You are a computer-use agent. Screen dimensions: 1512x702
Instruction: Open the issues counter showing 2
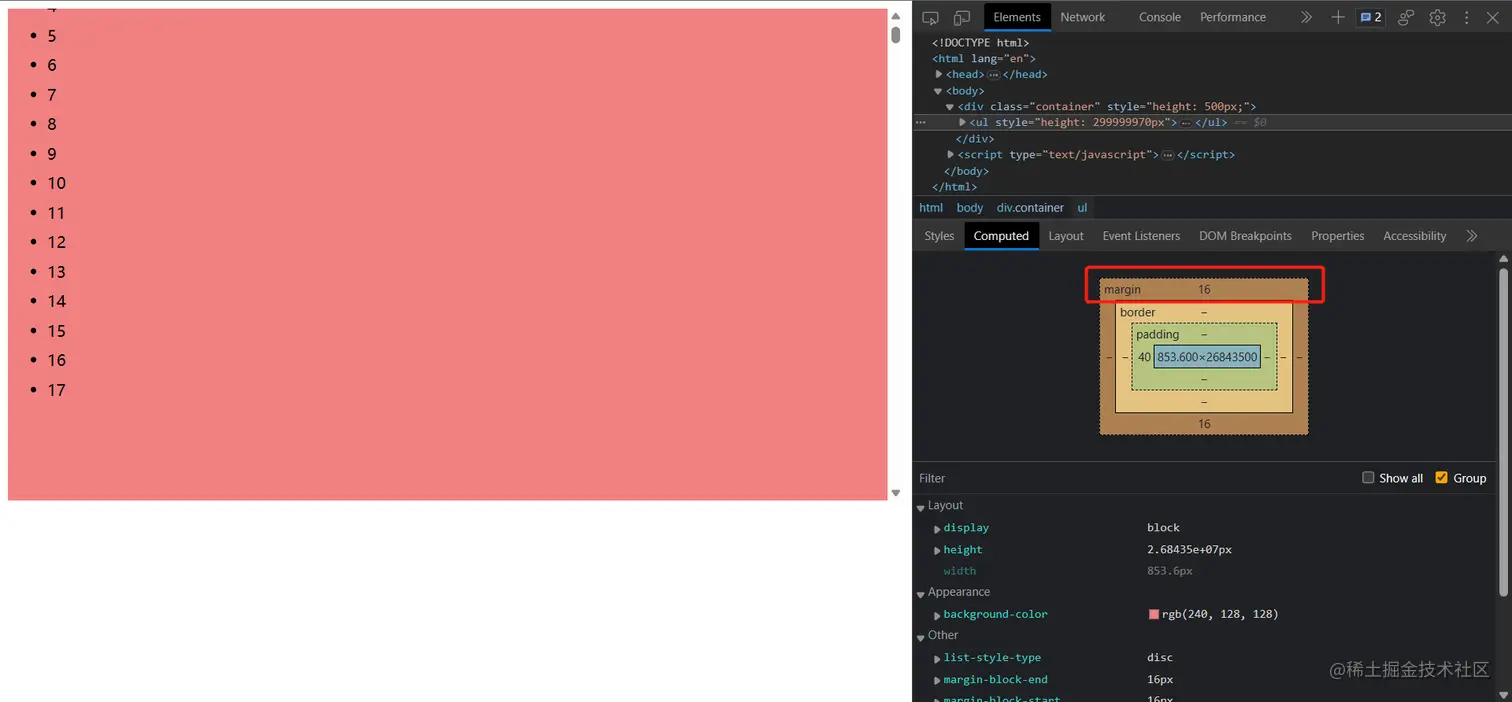tap(1370, 17)
